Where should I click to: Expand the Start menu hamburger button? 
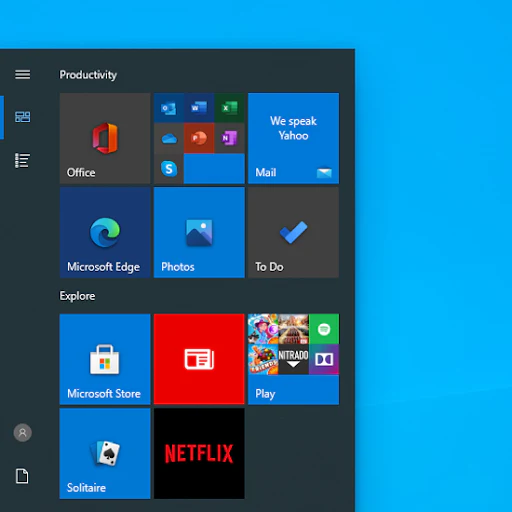tap(22, 74)
